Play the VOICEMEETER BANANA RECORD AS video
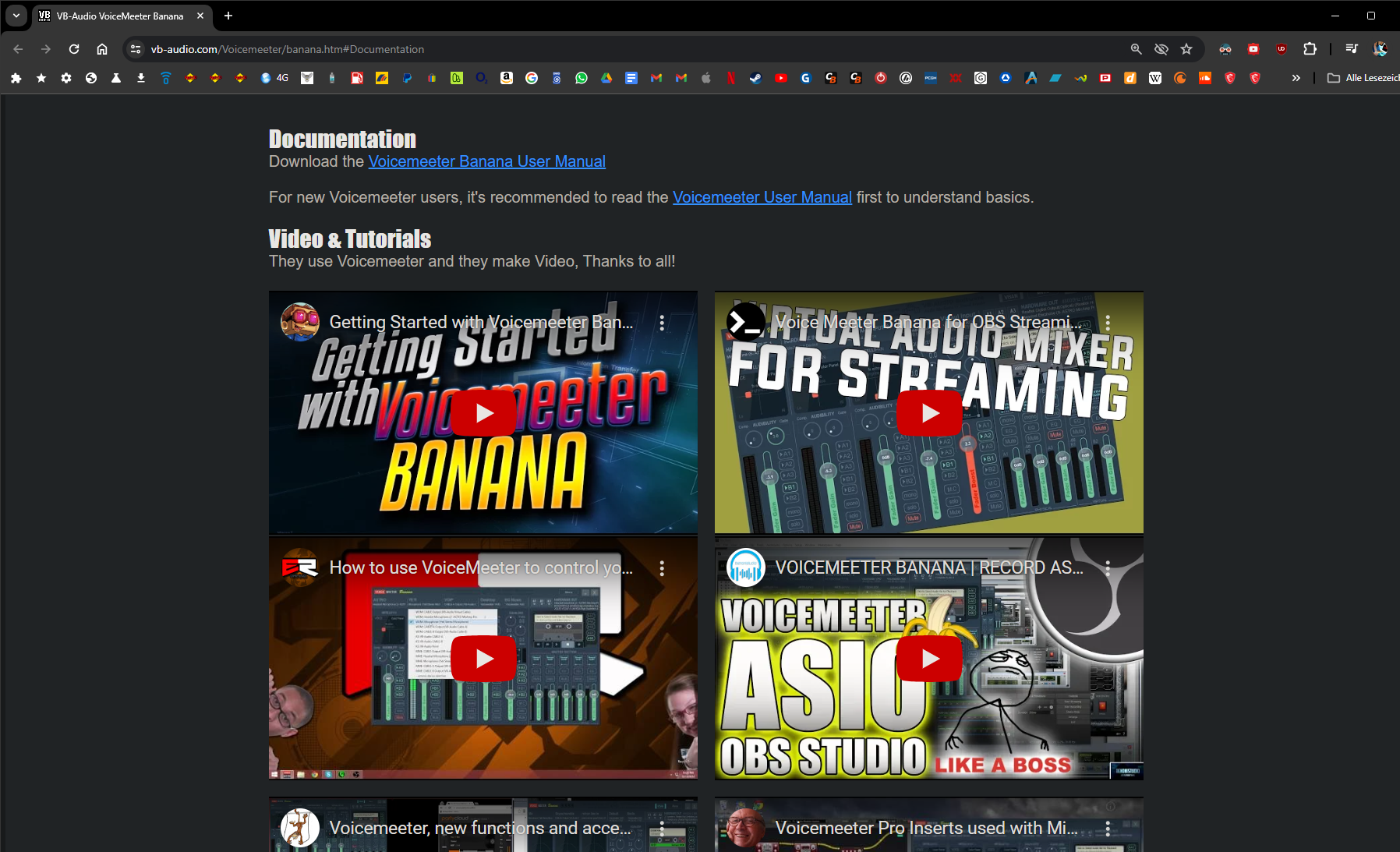 coord(929,659)
